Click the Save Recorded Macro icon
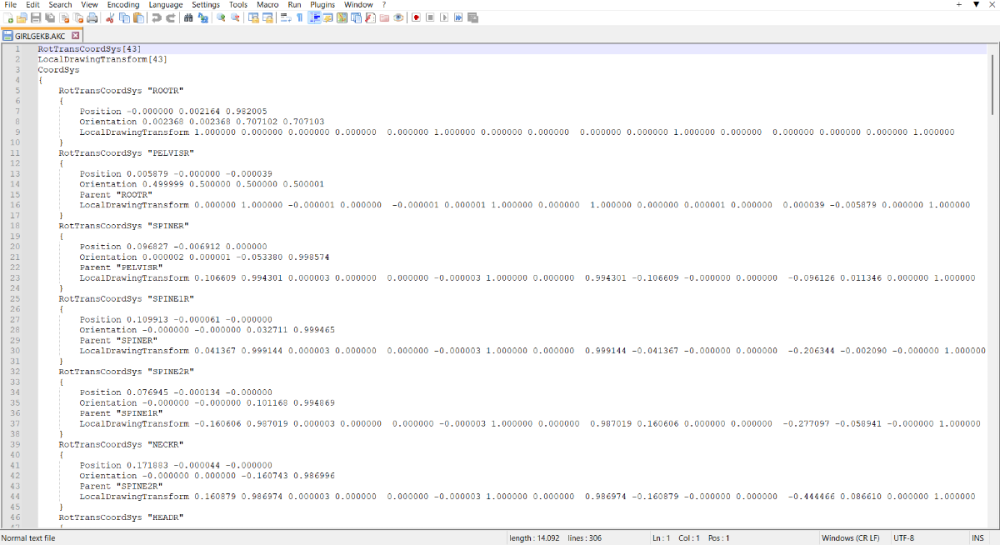The width and height of the screenshot is (1000, 545). 473,18
